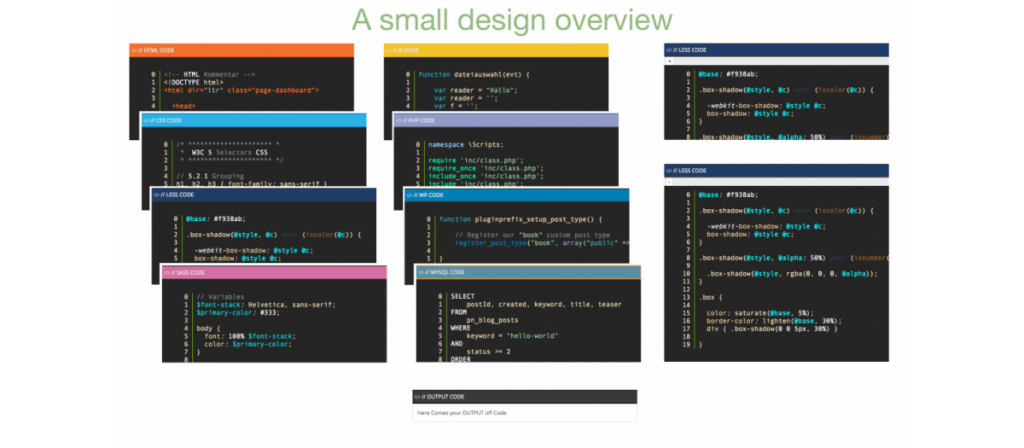
Task: Click 'function dateiauswahl(evt) {' in JS code
Action: pyautogui.click(x=474, y=74)
